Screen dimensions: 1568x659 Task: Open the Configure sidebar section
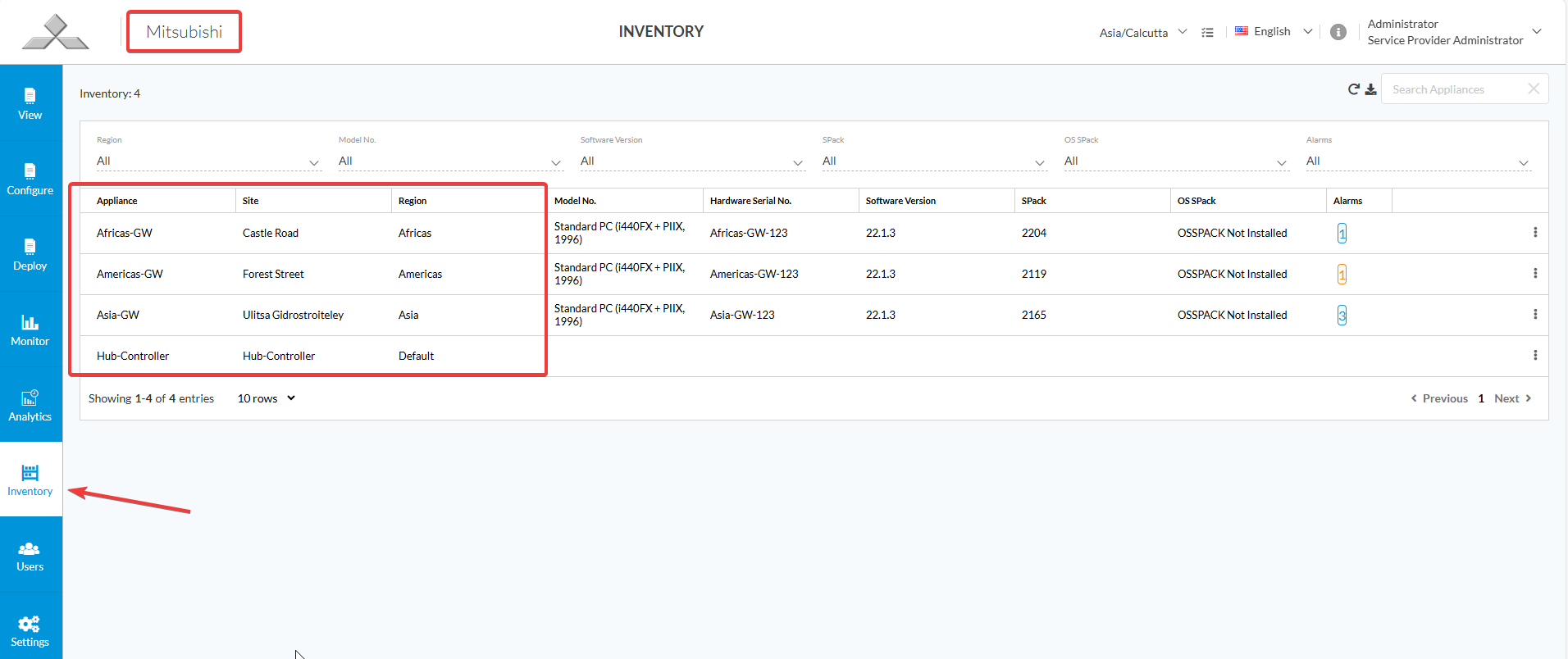[x=30, y=179]
